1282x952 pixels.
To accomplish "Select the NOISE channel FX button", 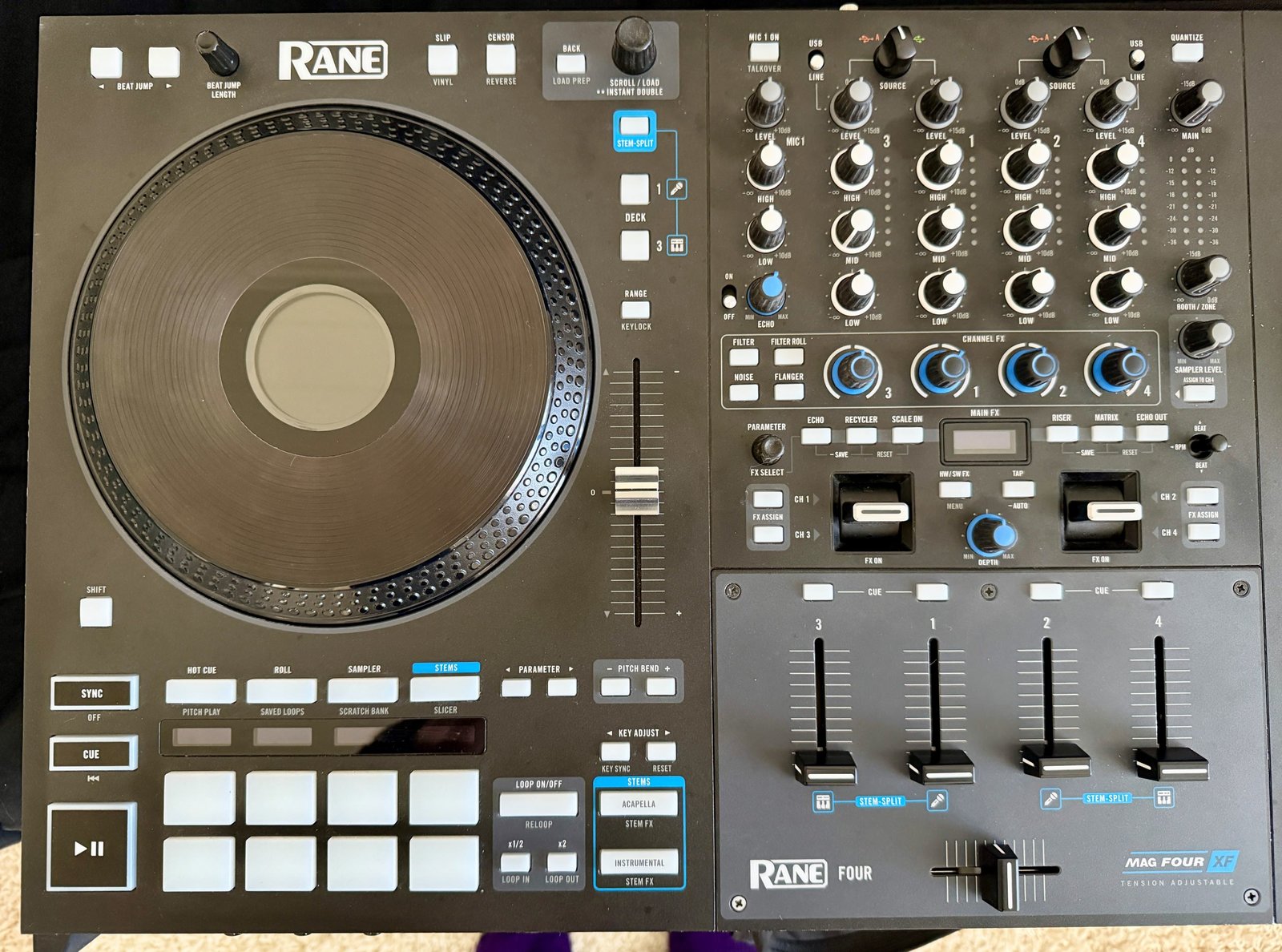I will [x=744, y=392].
